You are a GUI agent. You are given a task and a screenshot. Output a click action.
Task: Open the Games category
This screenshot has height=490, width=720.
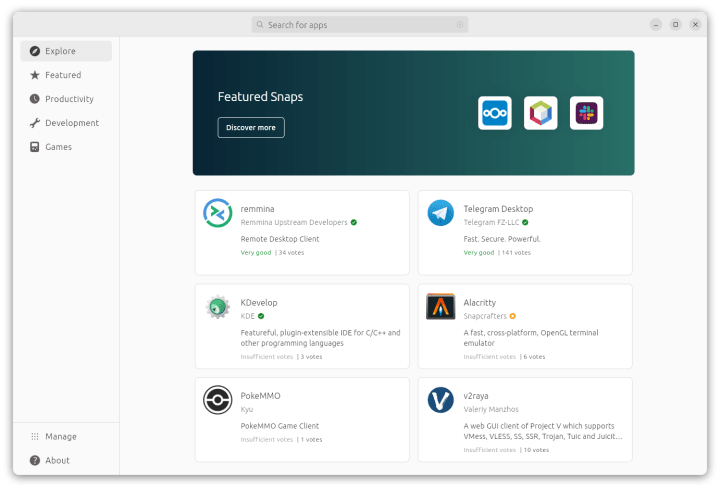point(66,147)
